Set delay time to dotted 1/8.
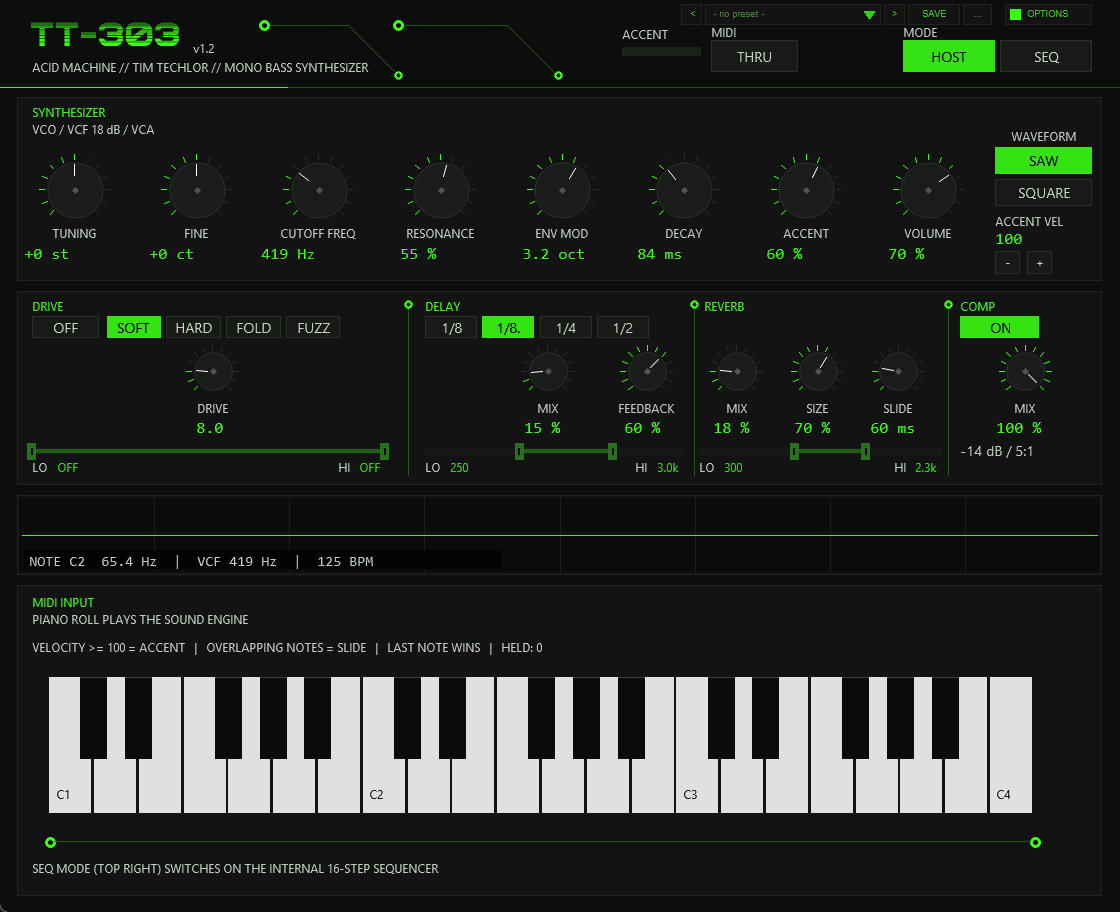Image resolution: width=1120 pixels, height=912 pixels. pyautogui.click(x=508, y=328)
